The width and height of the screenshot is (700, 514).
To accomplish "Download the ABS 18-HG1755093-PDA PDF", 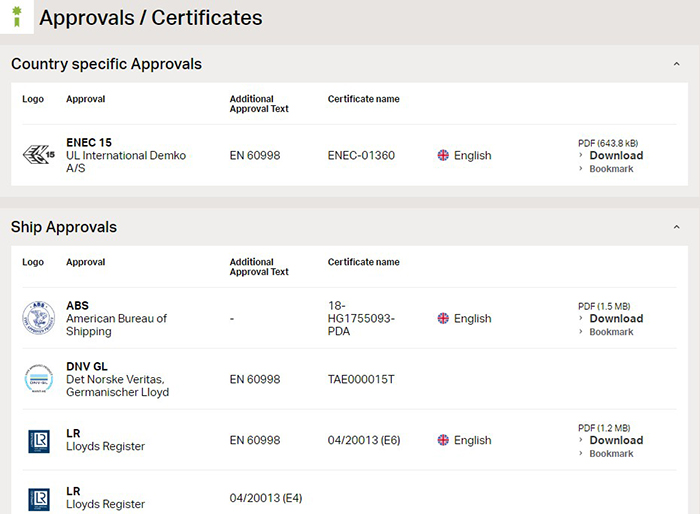I will click(616, 318).
